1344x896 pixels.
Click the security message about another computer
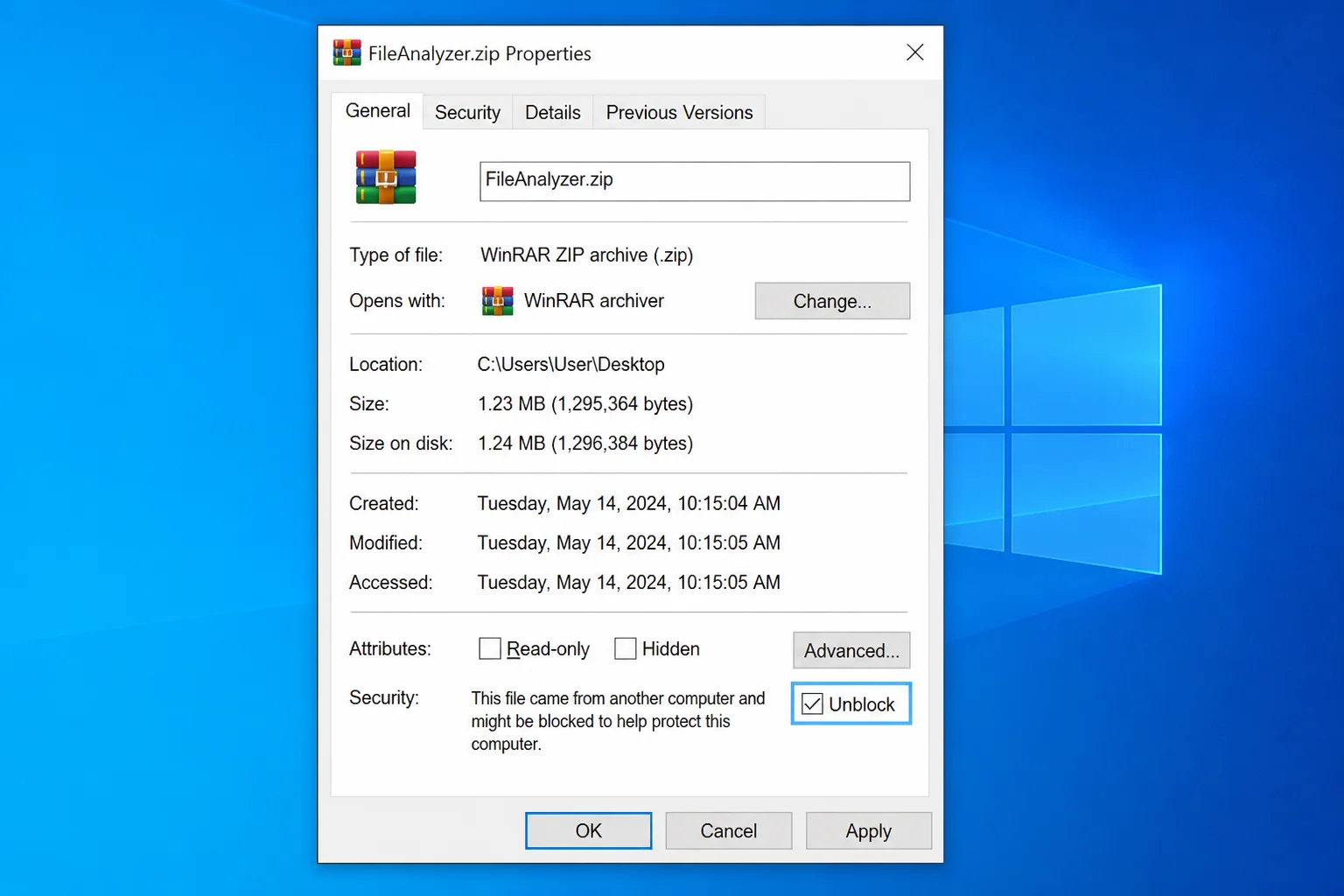point(618,721)
